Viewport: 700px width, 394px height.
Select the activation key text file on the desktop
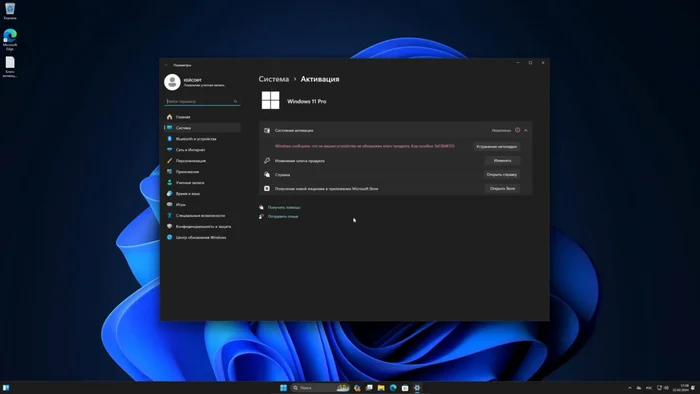click(x=10, y=66)
